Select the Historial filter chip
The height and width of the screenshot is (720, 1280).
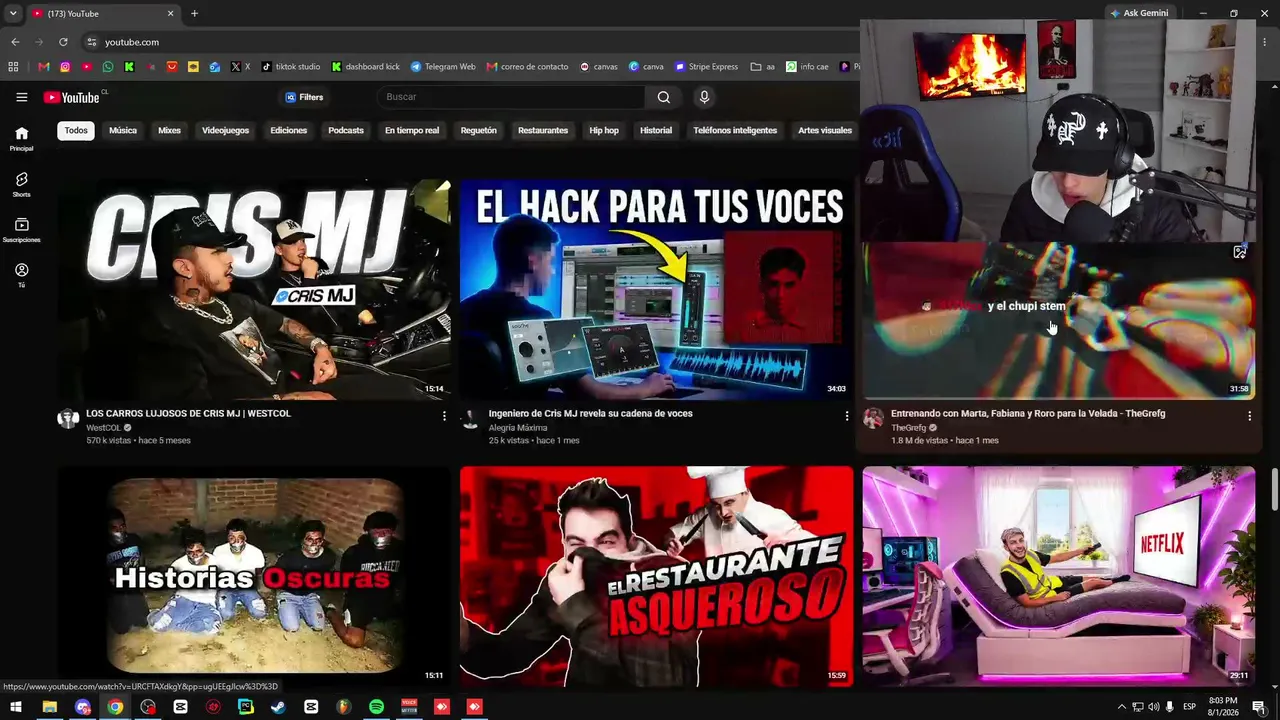point(656,130)
